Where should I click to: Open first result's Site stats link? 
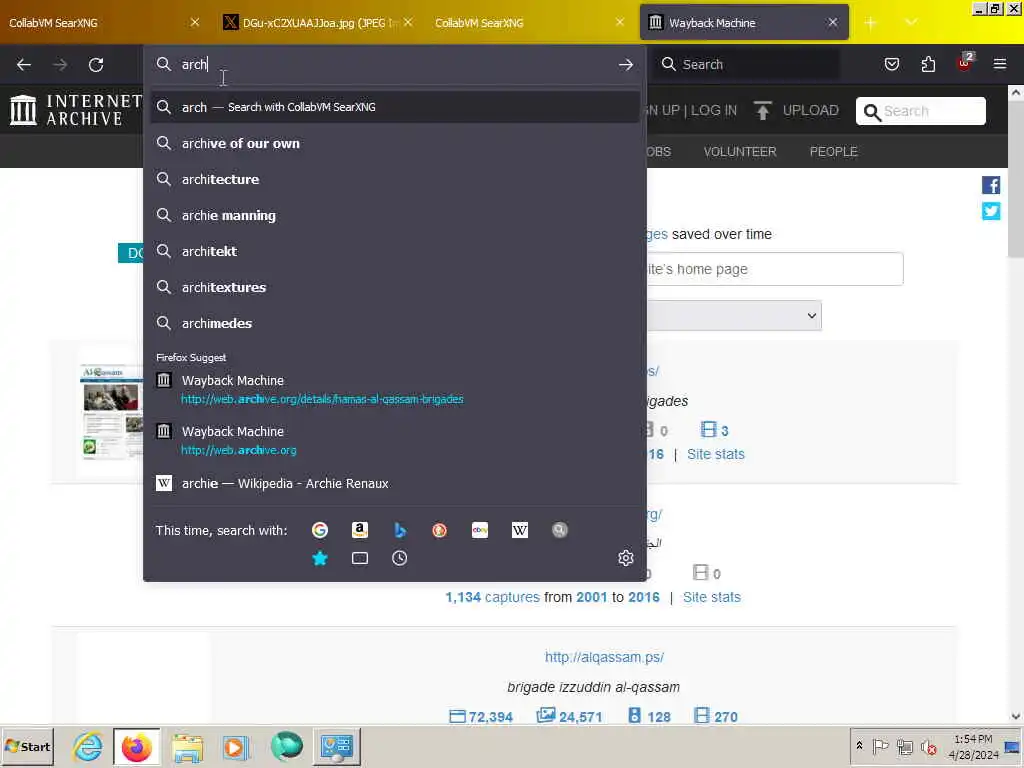coord(716,454)
